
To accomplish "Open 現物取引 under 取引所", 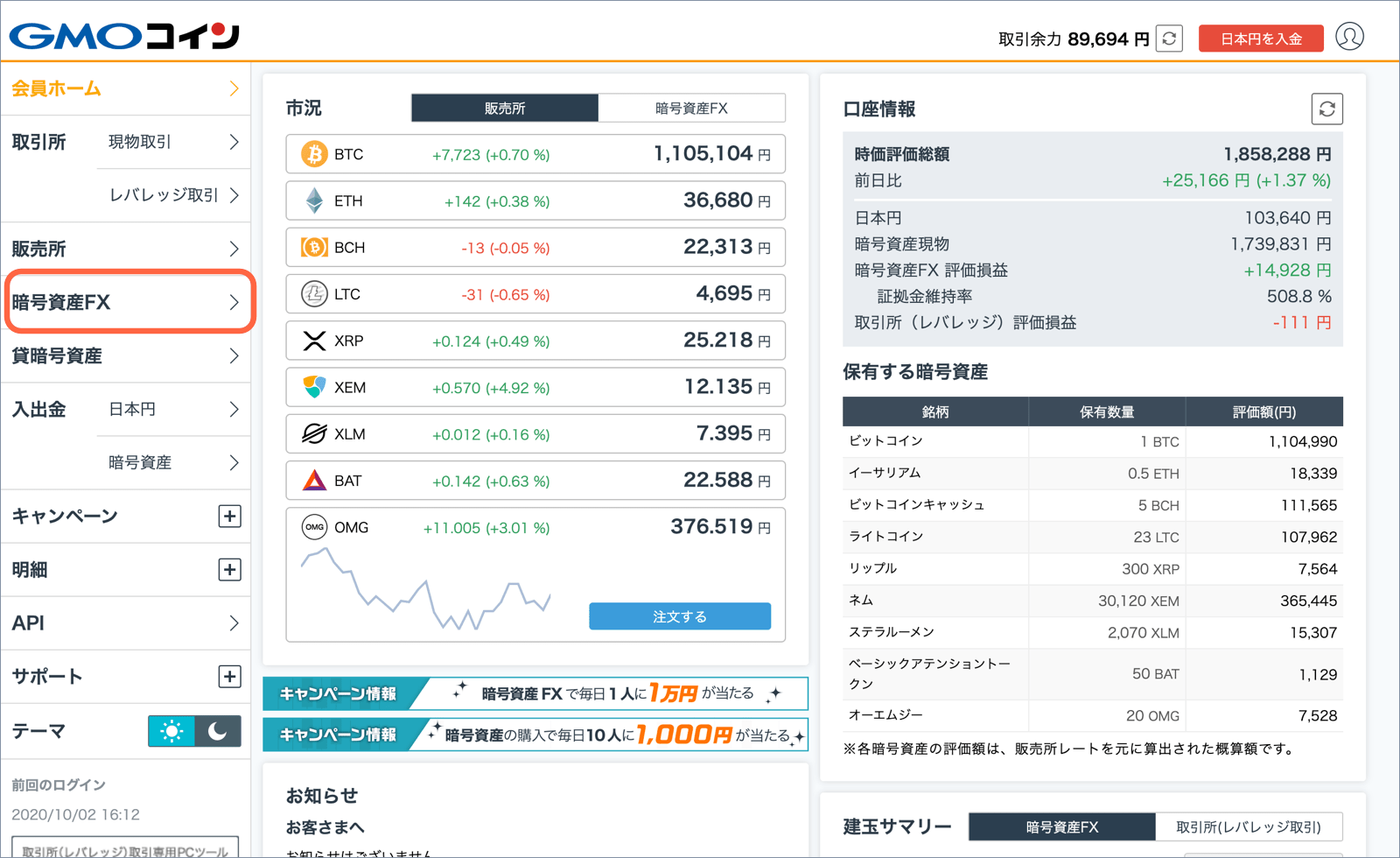I will (173, 142).
